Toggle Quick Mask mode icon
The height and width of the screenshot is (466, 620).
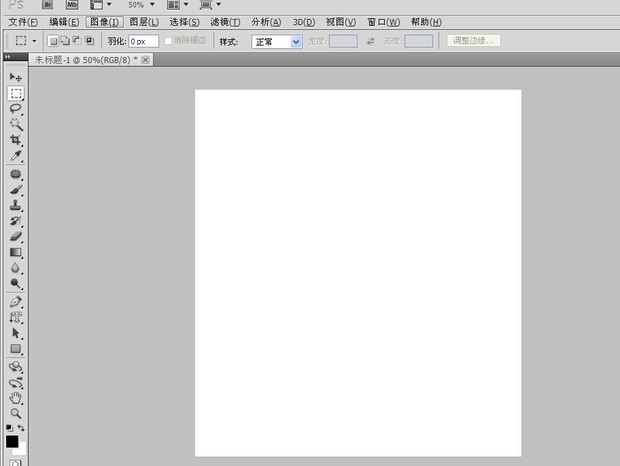(15, 462)
